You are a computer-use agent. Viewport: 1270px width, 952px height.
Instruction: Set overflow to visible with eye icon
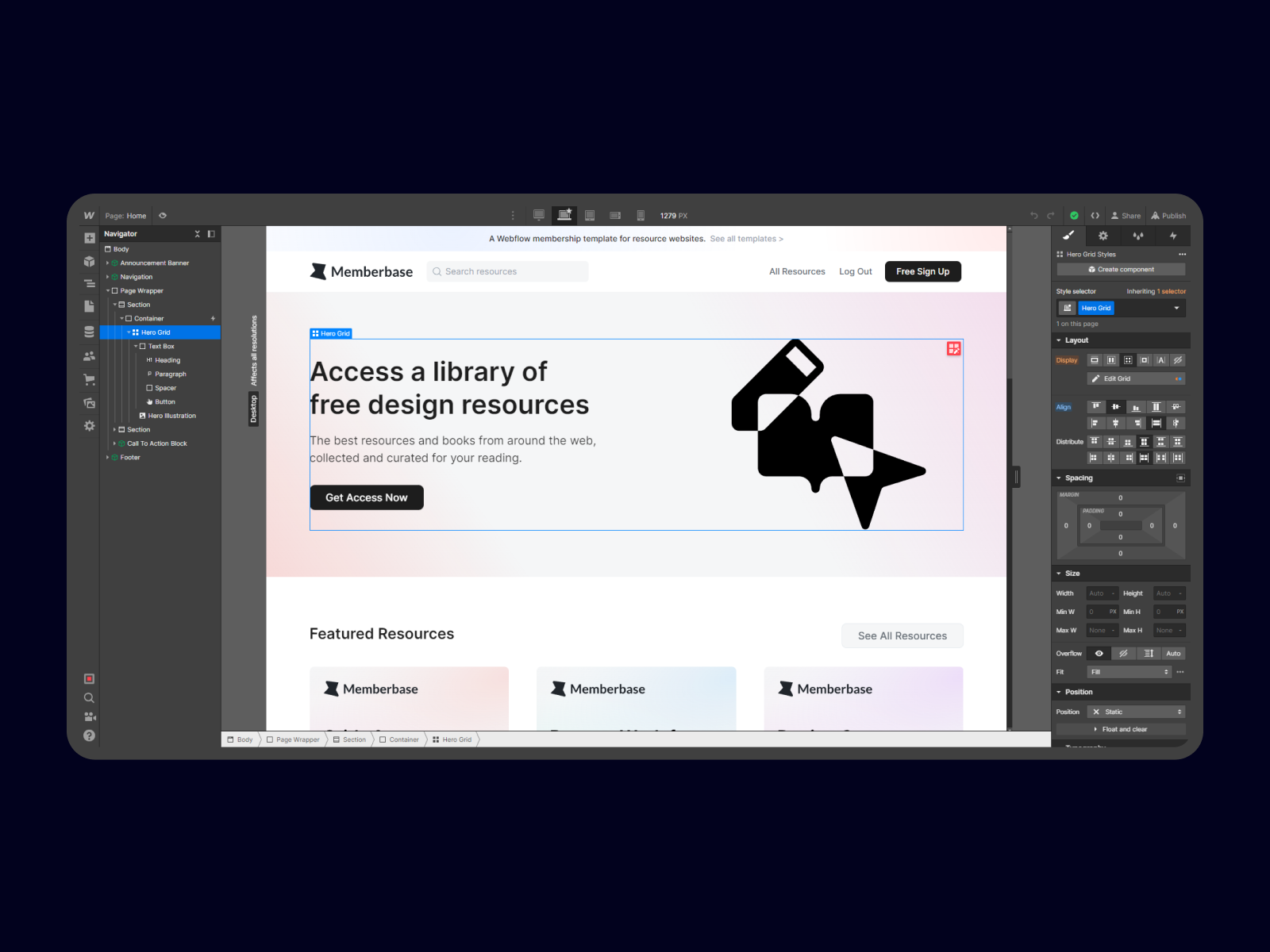[1099, 654]
